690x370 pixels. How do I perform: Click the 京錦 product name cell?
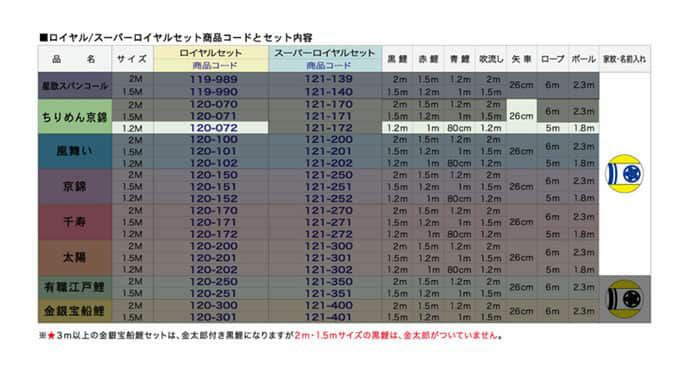point(75,187)
